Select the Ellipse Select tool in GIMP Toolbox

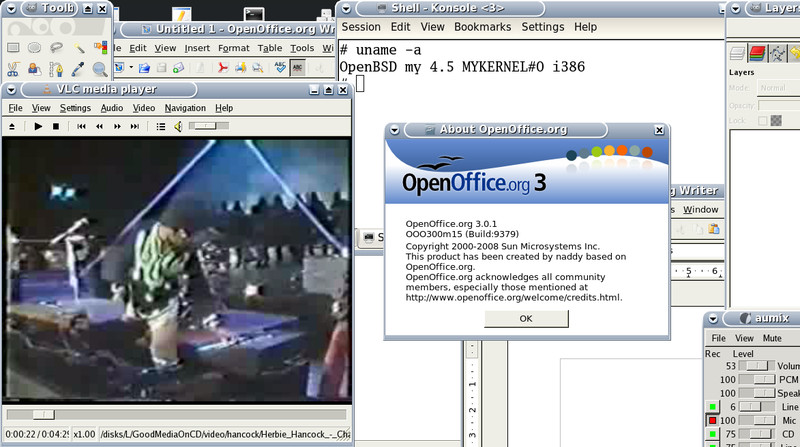click(34, 48)
